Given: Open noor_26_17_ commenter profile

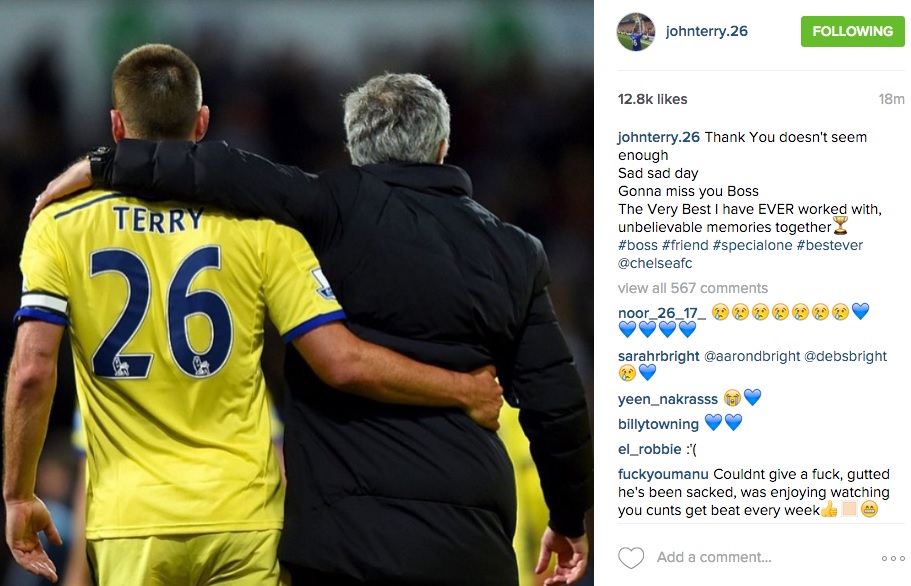Looking at the screenshot, I should (x=662, y=313).
